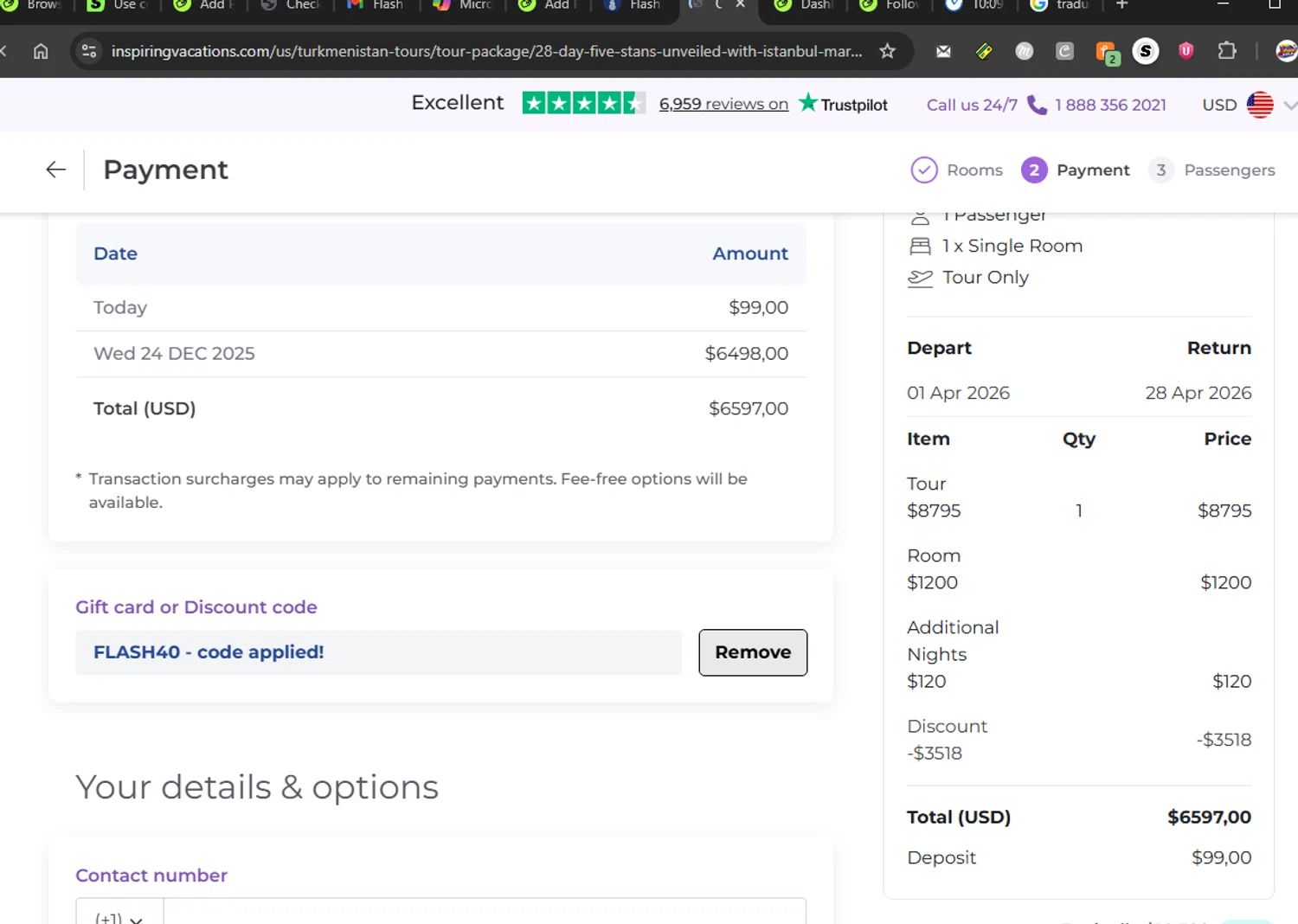Click the Rooms step checkmark circle
This screenshot has height=924, width=1298.
pyautogui.click(x=924, y=170)
